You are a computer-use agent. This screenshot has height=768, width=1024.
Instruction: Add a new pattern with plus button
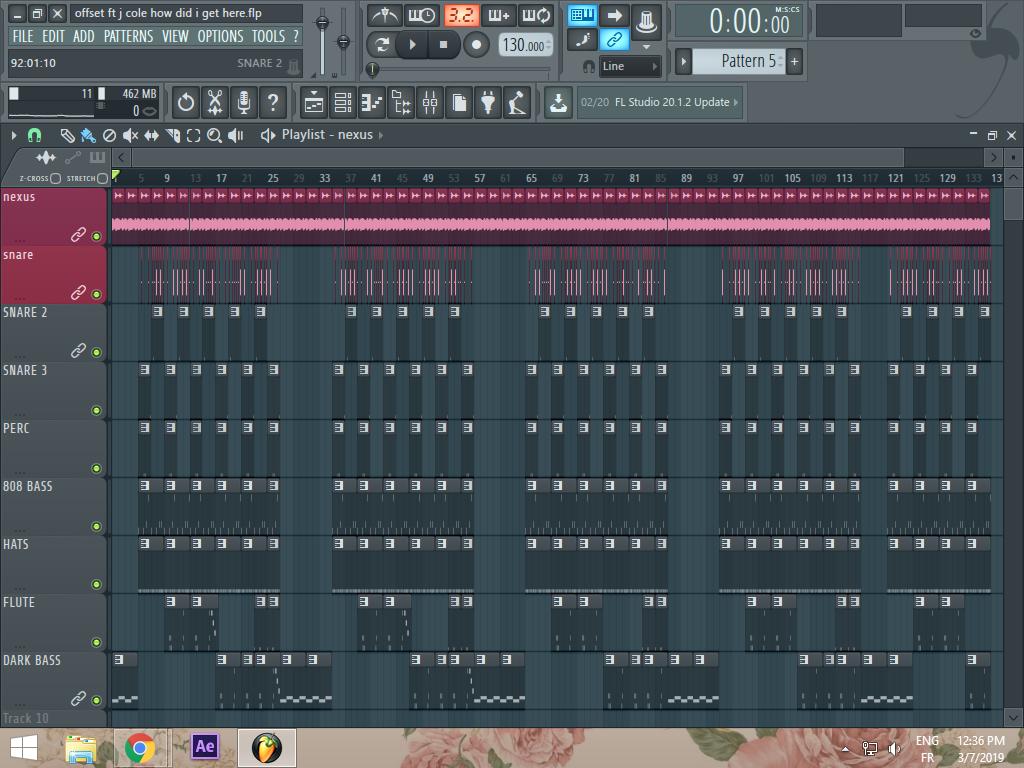(x=795, y=61)
